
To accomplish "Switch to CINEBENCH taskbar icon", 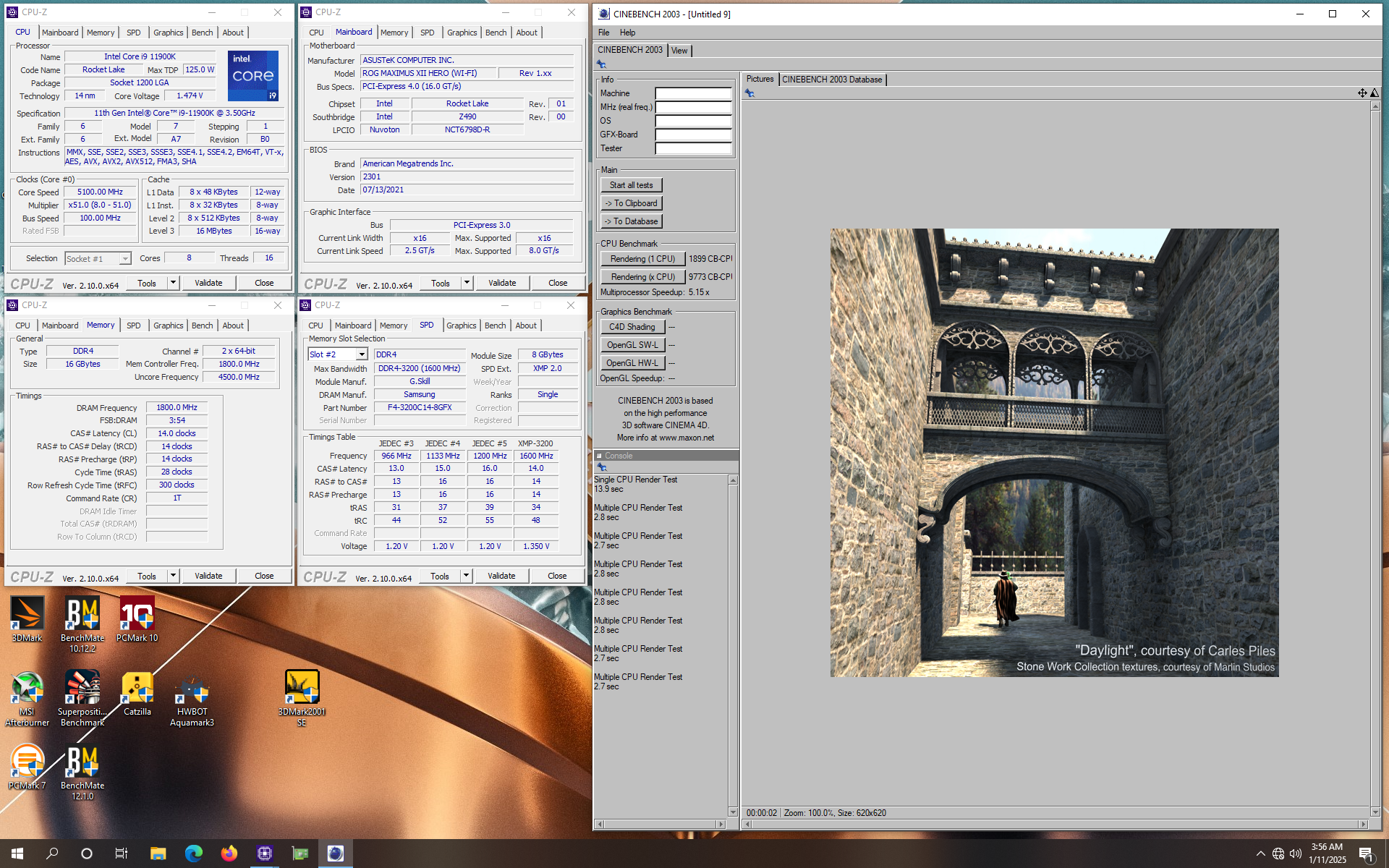I will pyautogui.click(x=335, y=854).
